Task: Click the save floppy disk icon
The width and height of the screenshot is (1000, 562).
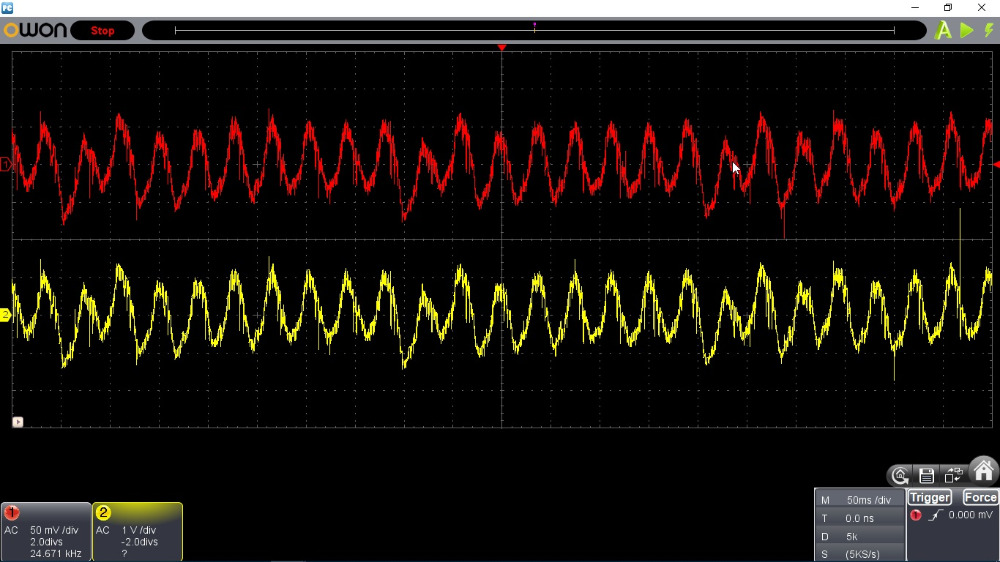Action: tap(927, 476)
